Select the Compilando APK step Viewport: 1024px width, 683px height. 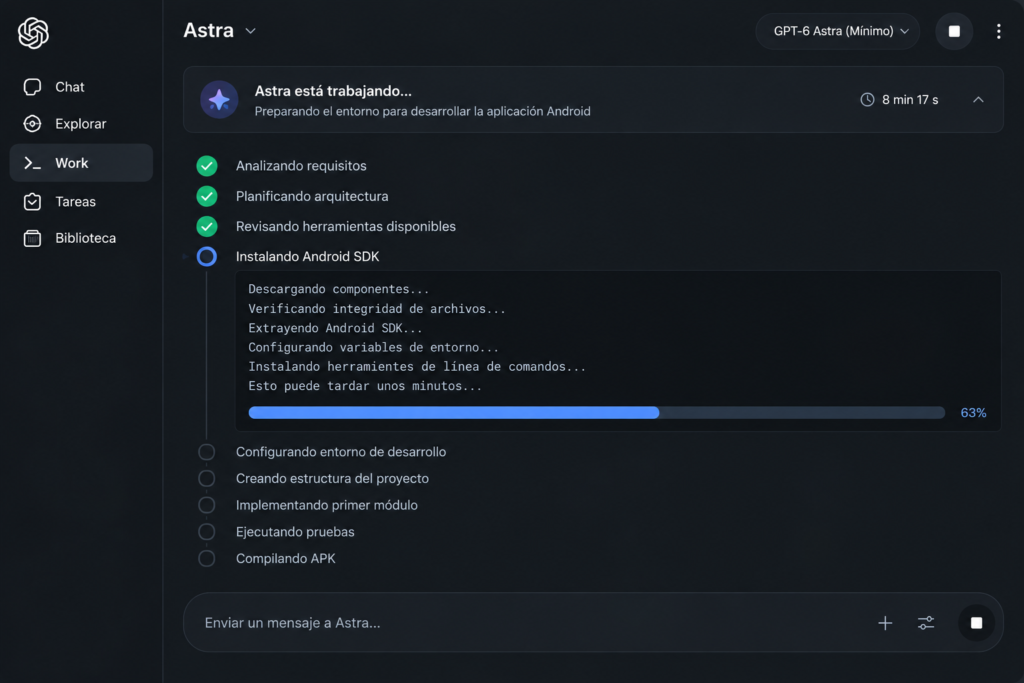tap(285, 558)
